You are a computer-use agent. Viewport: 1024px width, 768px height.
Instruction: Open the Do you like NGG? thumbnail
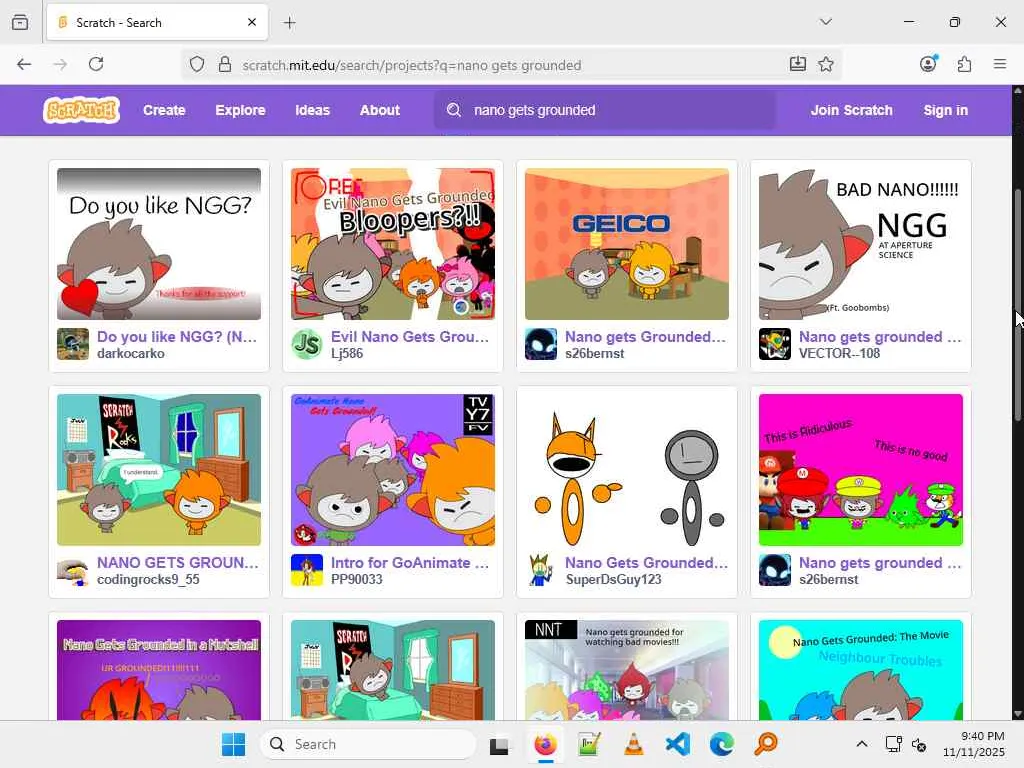159,244
